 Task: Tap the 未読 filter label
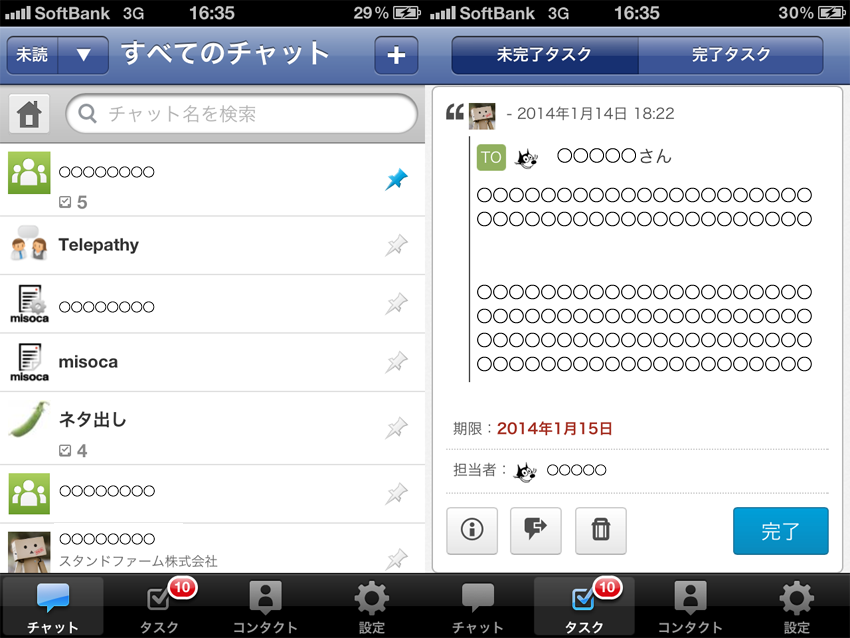tap(32, 55)
